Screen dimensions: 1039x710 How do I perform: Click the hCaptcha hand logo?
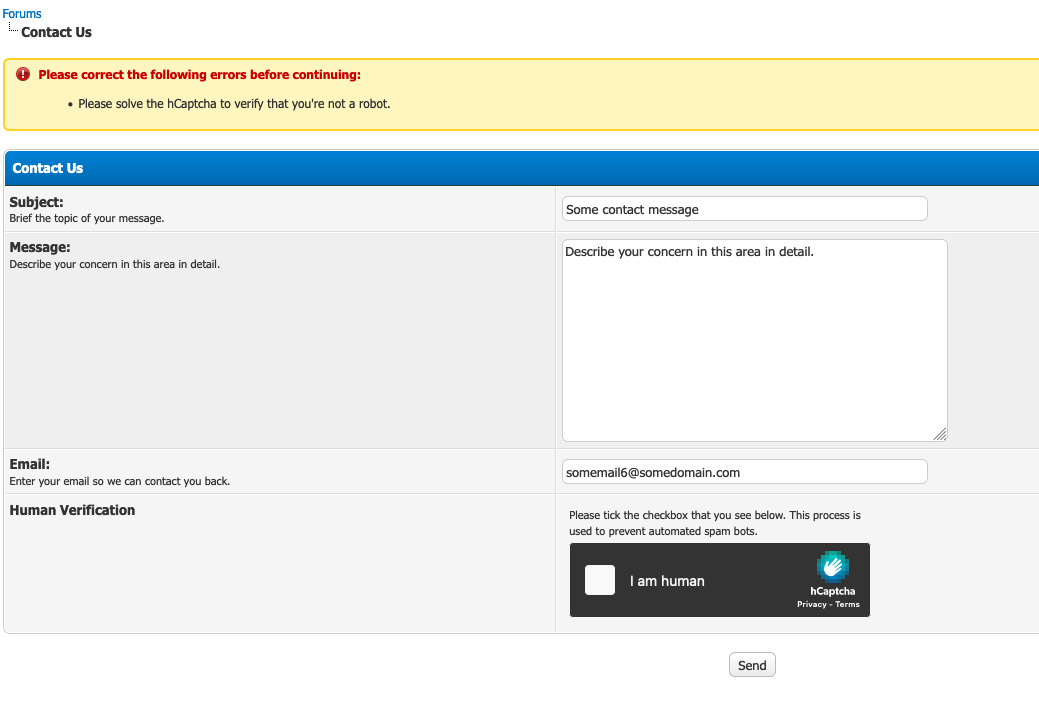tap(832, 566)
